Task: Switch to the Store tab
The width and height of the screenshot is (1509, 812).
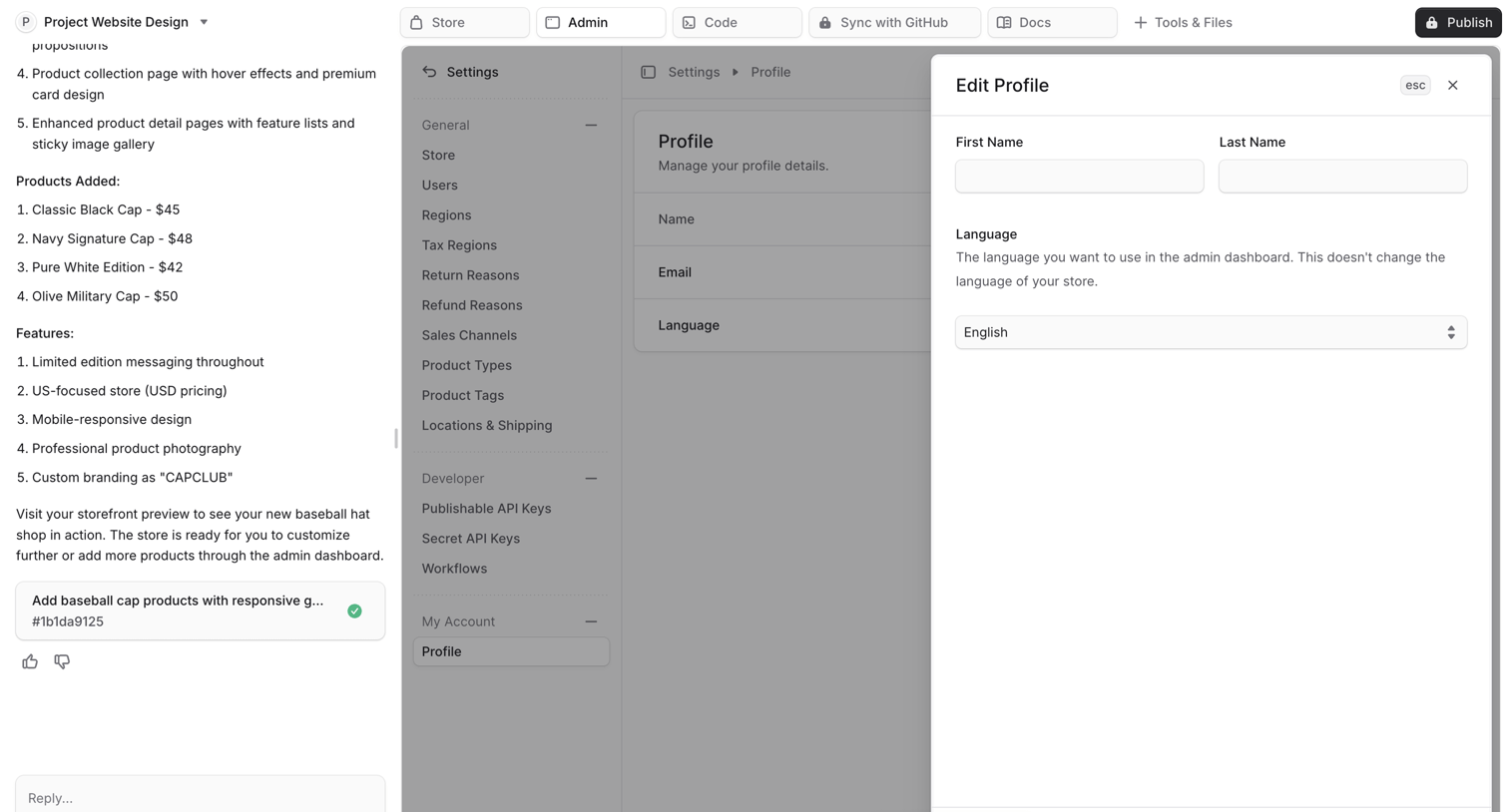Action: [x=465, y=22]
